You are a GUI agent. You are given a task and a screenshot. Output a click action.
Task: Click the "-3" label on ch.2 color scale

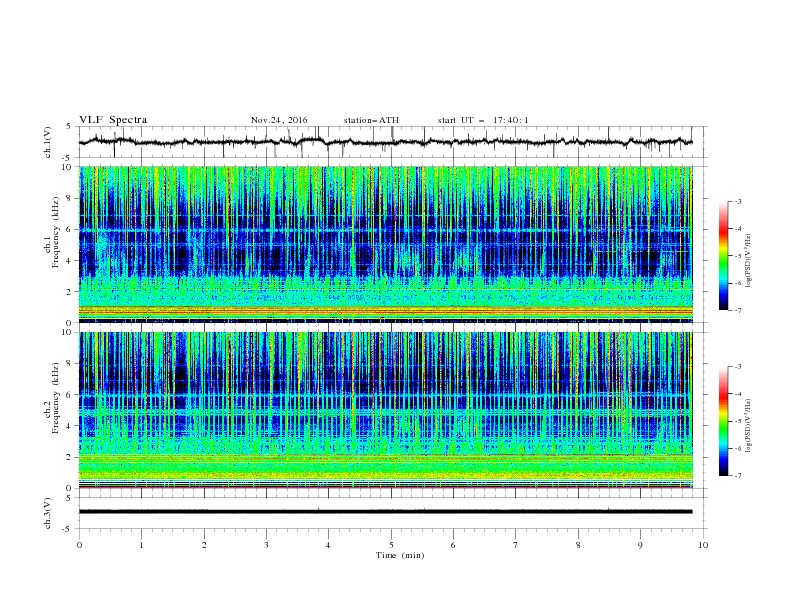[x=738, y=367]
